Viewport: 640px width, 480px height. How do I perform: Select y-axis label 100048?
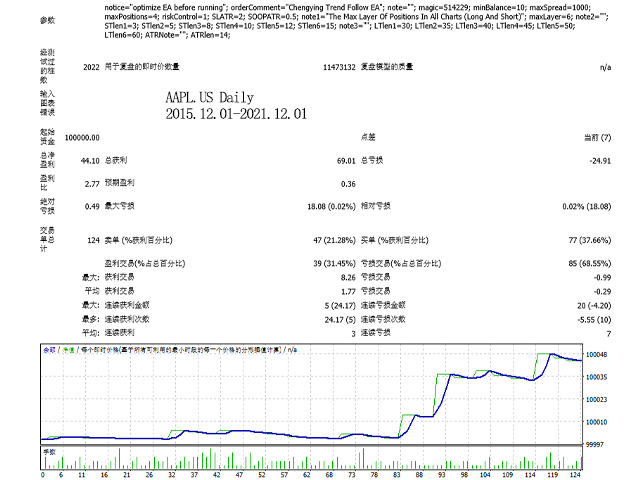(596, 355)
